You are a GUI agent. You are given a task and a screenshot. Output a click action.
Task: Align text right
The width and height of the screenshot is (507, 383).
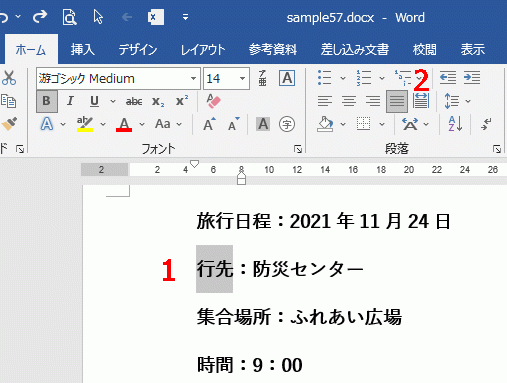[x=373, y=101]
